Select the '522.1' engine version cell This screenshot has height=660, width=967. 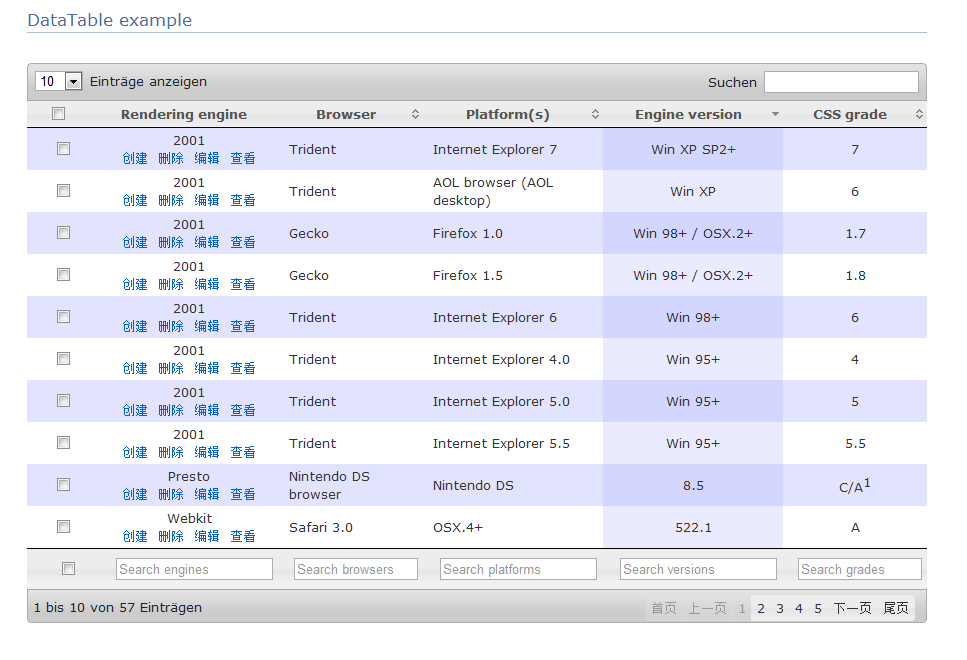(693, 527)
